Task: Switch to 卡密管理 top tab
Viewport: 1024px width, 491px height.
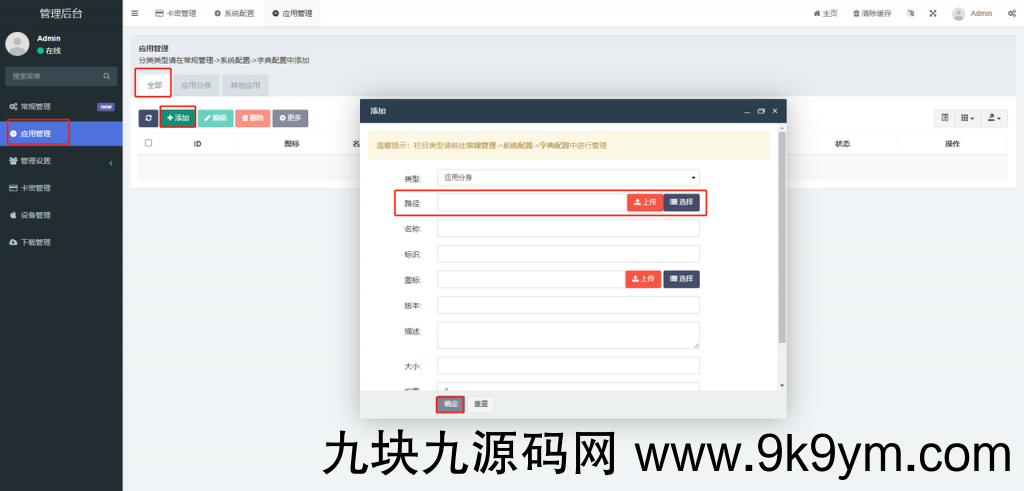Action: [x=176, y=13]
